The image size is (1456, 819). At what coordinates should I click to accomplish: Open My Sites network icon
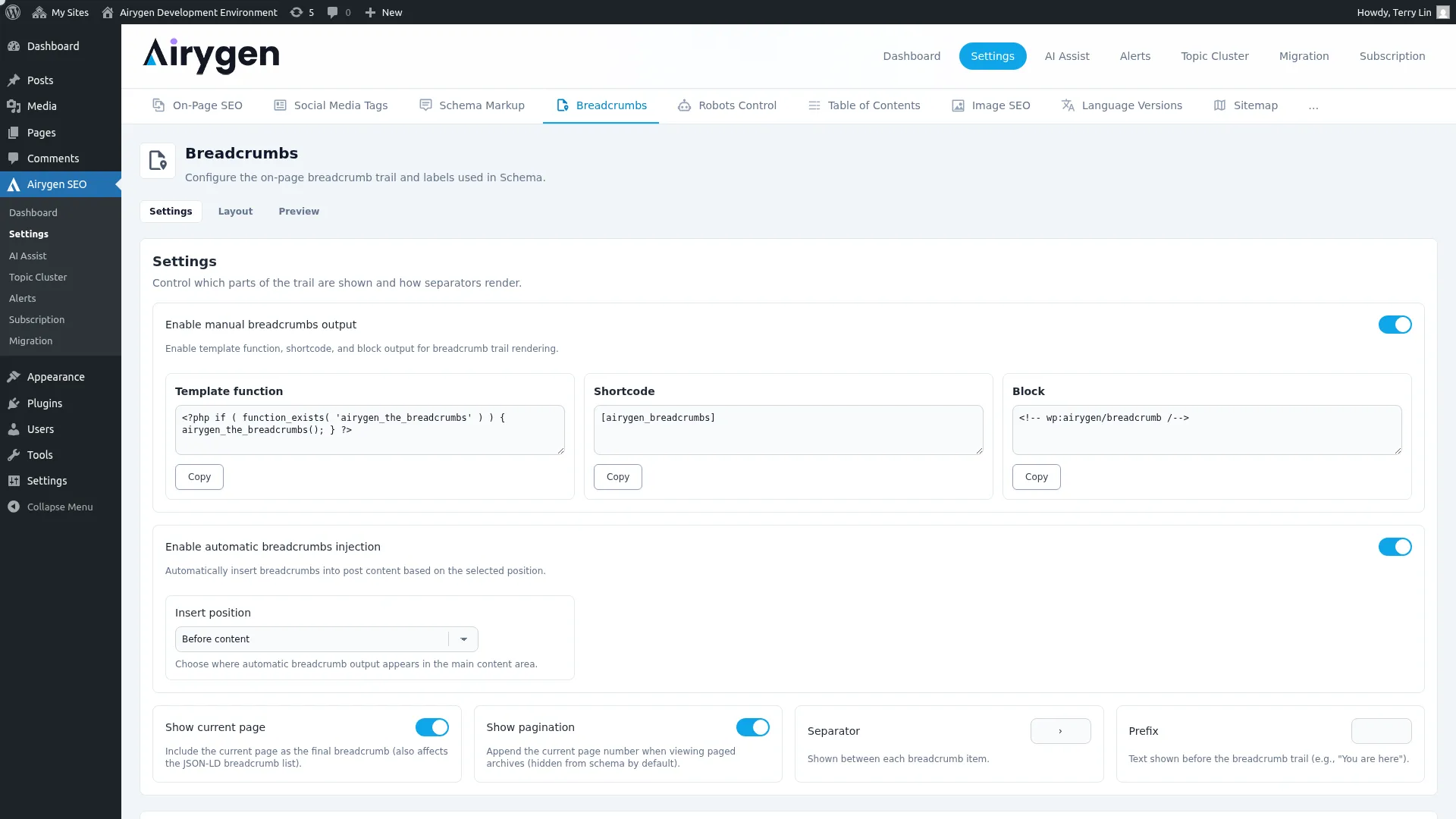(39, 12)
